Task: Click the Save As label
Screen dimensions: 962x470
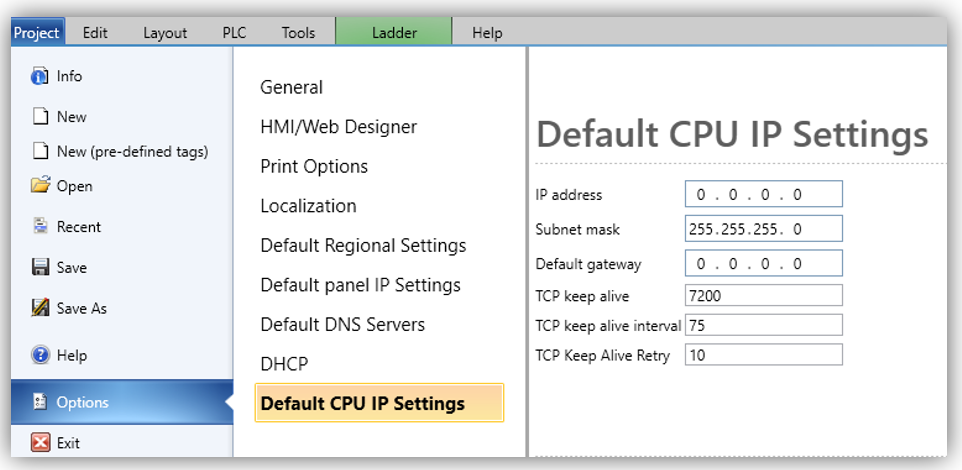Action: tap(82, 308)
